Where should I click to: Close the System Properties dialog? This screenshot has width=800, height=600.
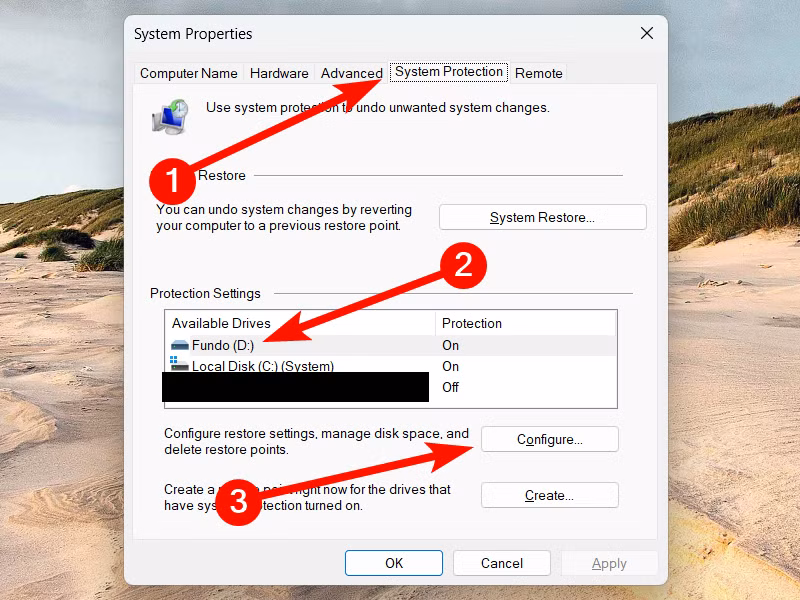(647, 33)
